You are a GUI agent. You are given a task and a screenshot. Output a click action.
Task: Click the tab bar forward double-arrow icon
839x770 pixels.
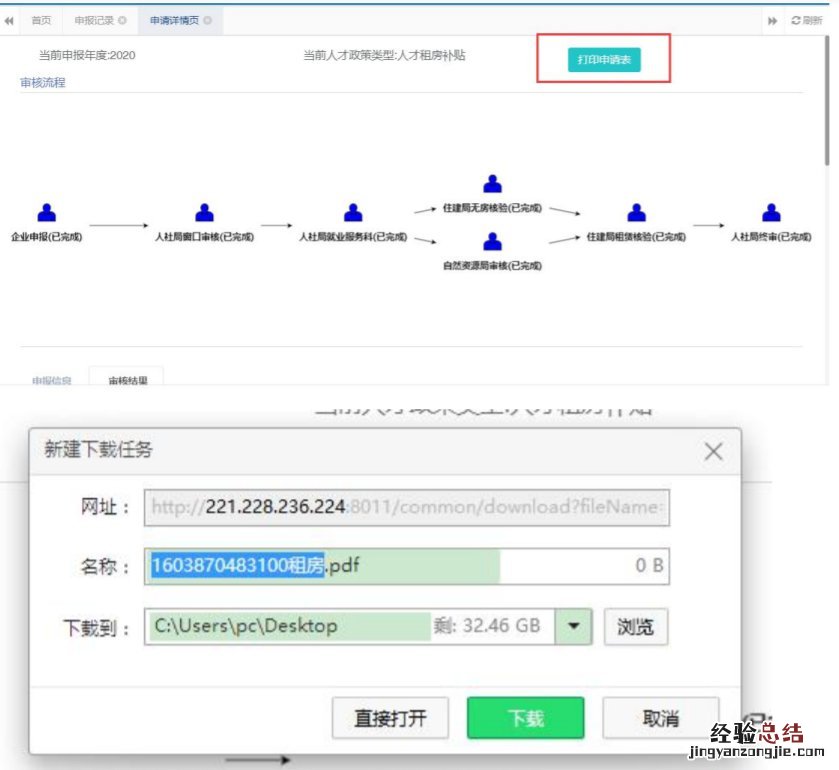click(x=773, y=21)
